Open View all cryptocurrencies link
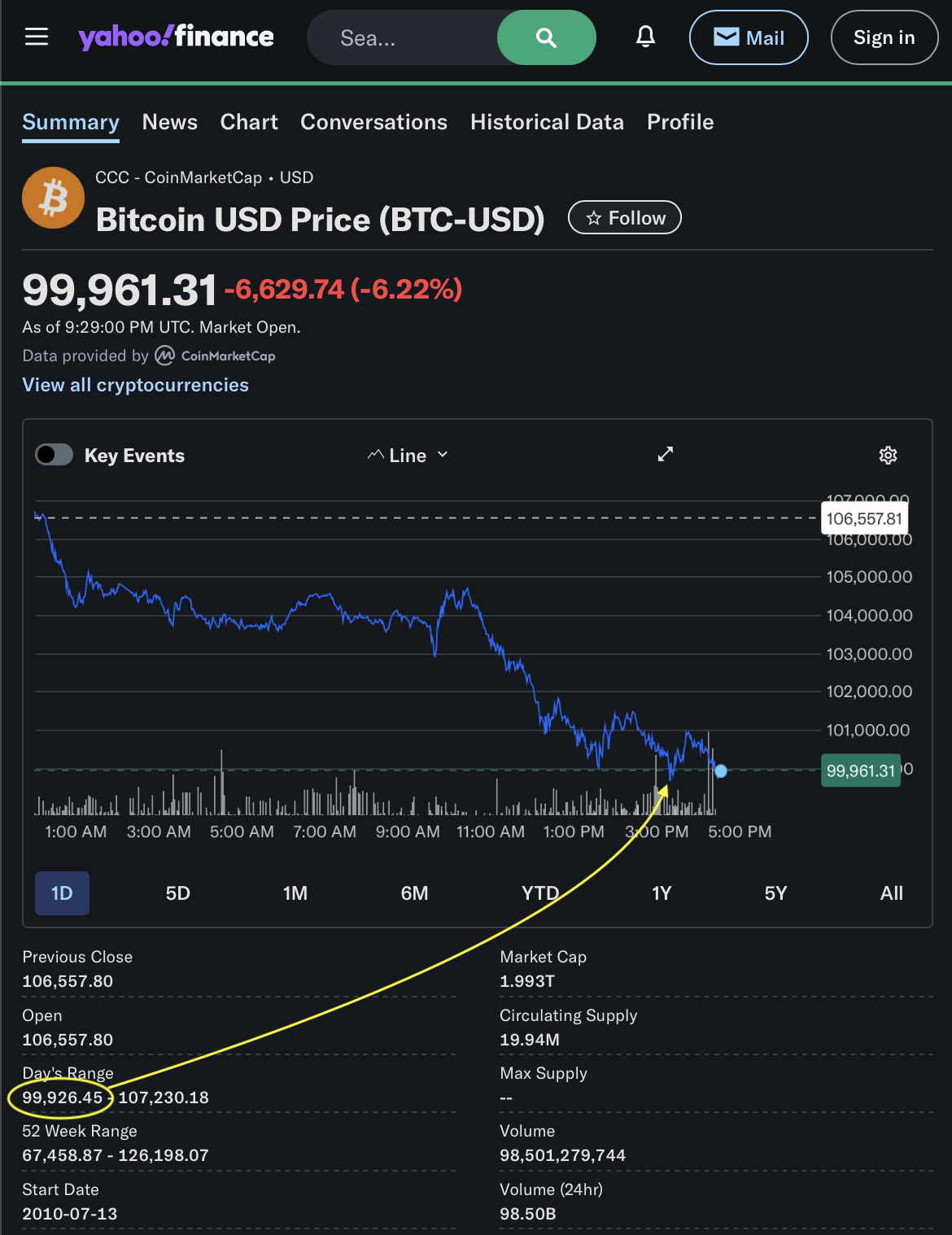Screen dimensions: 952x1235 pos(135,385)
